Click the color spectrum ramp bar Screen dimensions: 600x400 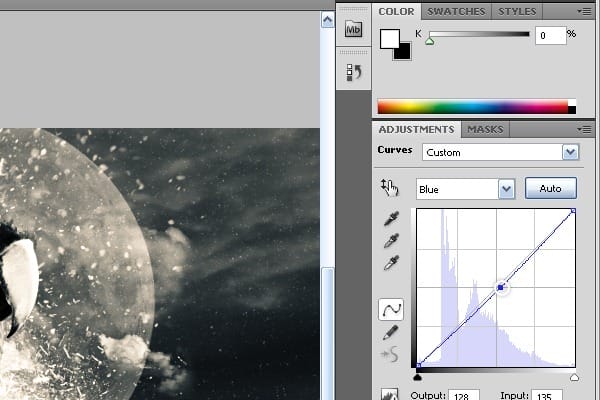475,107
